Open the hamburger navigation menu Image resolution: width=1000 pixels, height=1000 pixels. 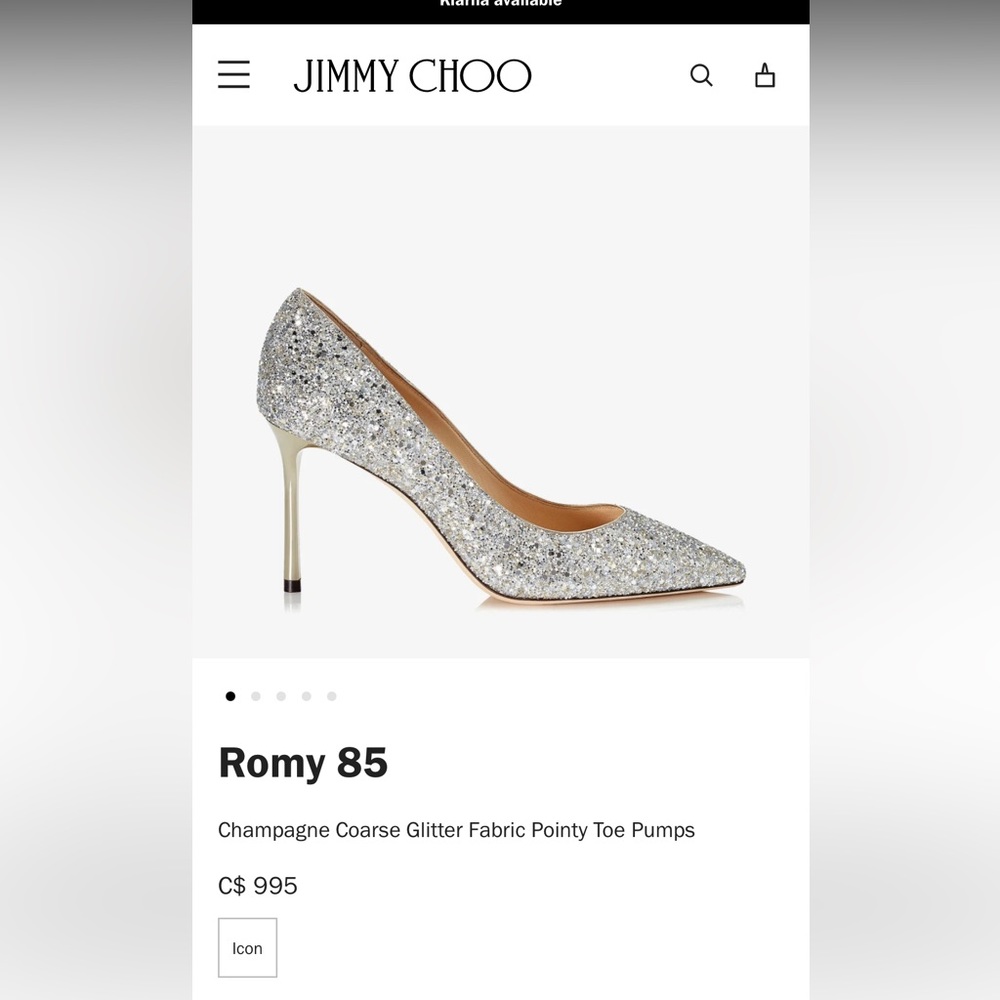point(234,75)
